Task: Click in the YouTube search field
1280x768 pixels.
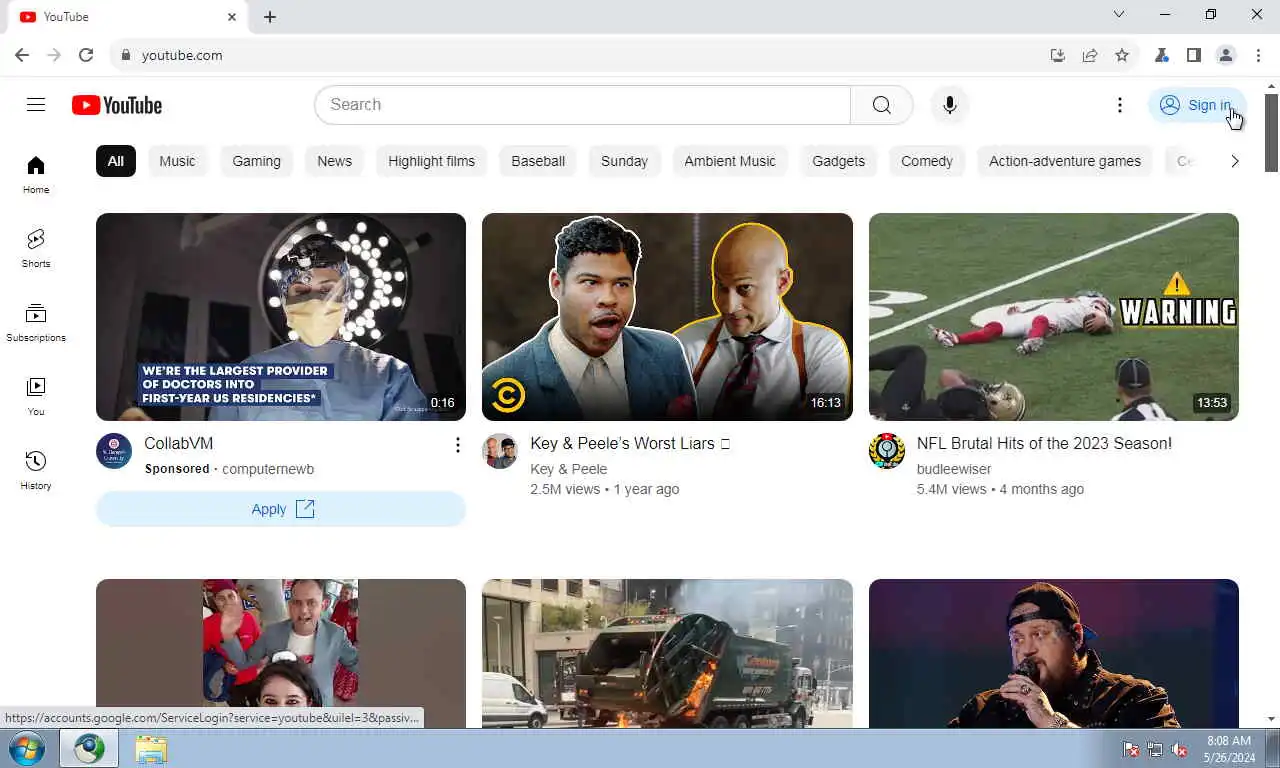Action: pyautogui.click(x=582, y=105)
